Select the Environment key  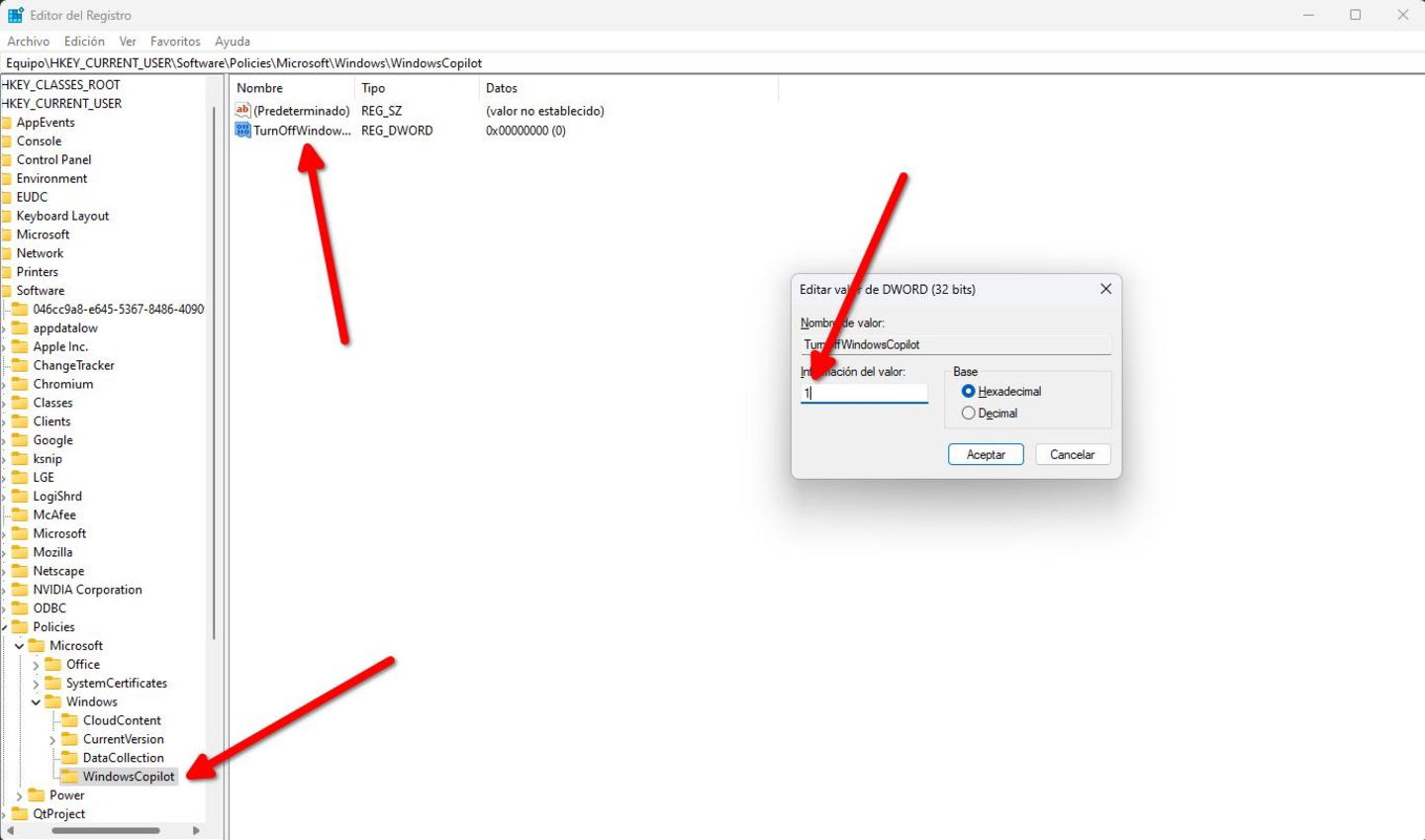tap(51, 179)
